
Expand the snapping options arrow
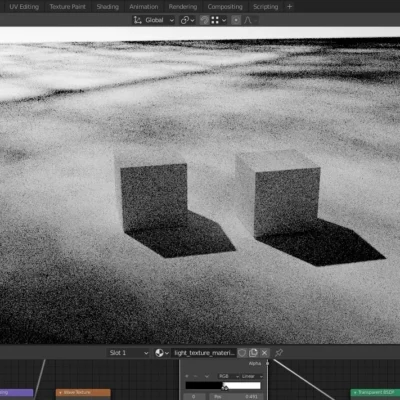coord(224,20)
